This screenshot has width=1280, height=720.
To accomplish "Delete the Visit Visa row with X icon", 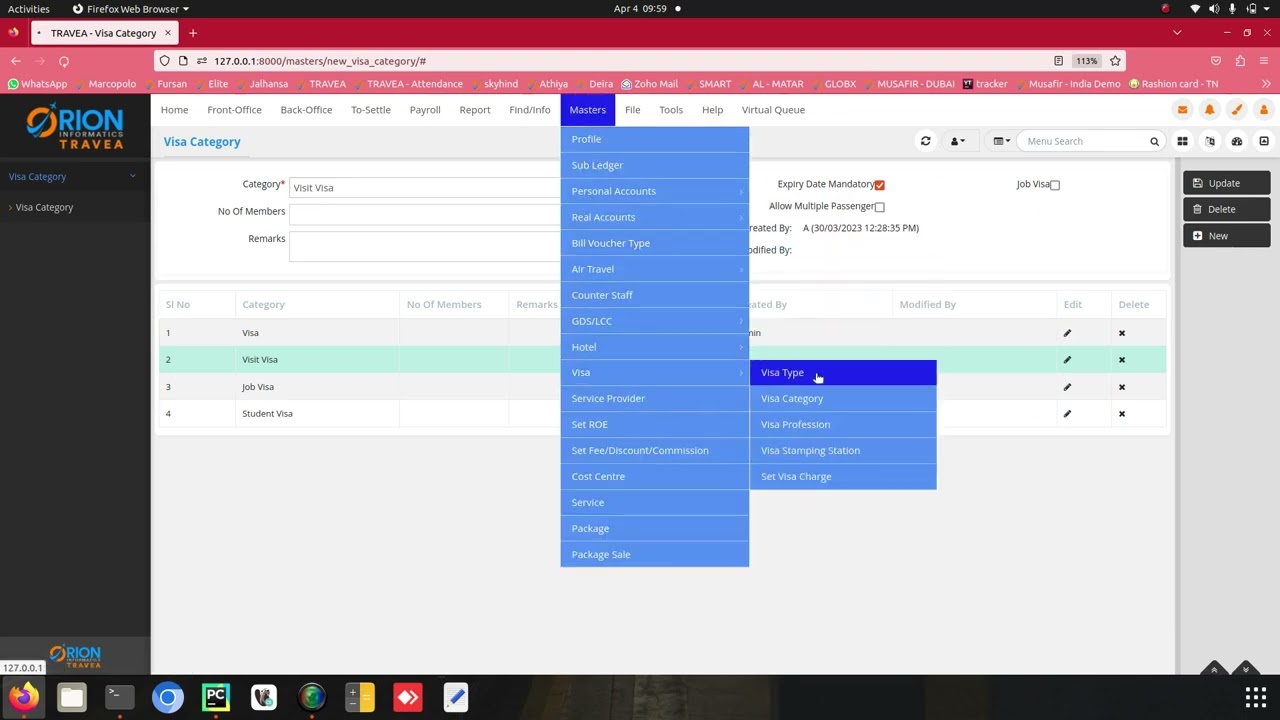I will (1122, 360).
